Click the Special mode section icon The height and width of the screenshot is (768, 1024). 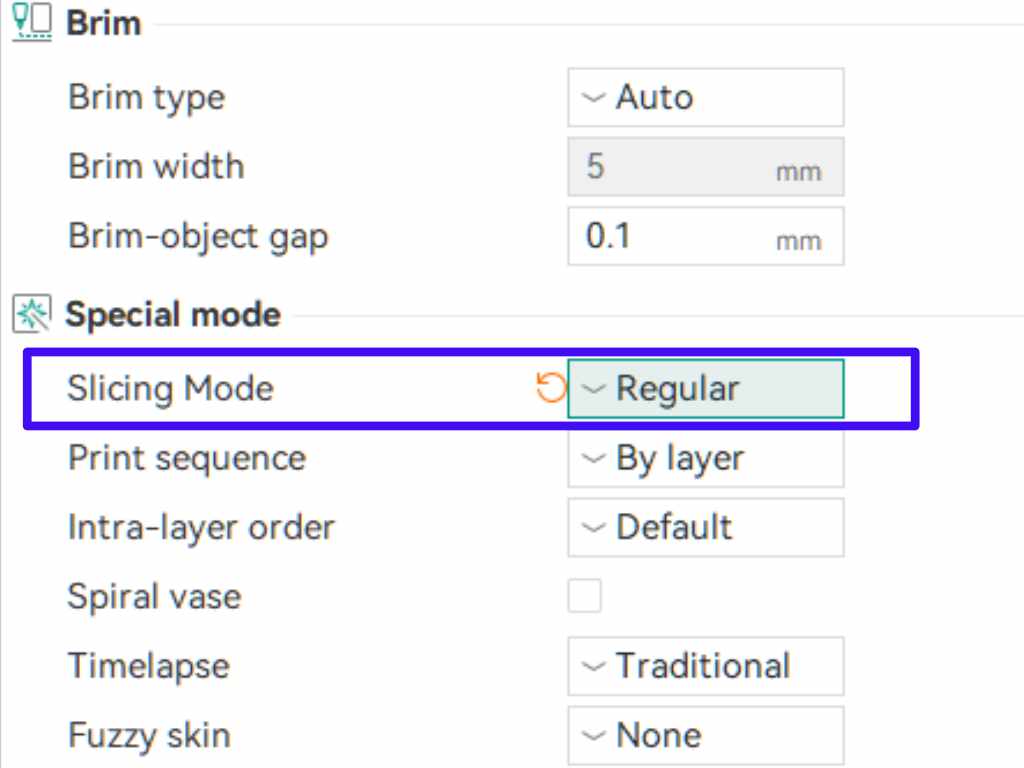pos(31,315)
